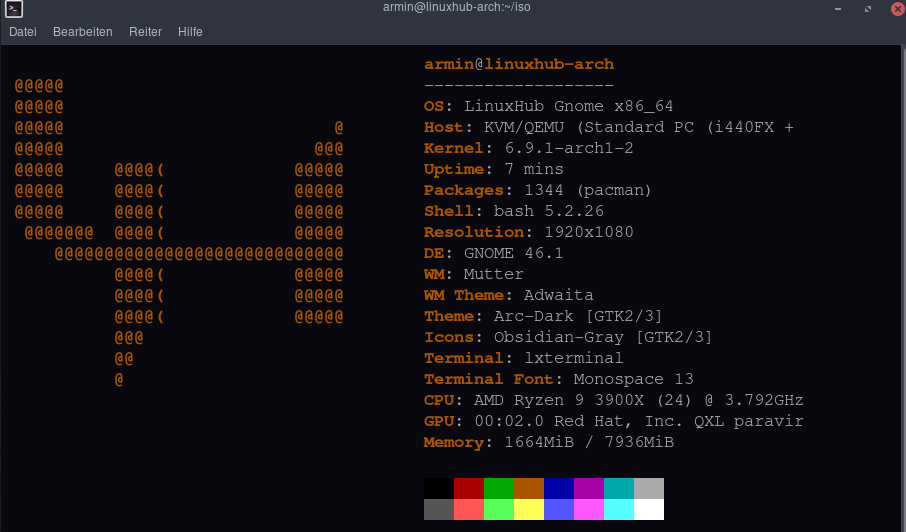Open the Reiter menu
The width and height of the screenshot is (906, 532).
click(145, 32)
